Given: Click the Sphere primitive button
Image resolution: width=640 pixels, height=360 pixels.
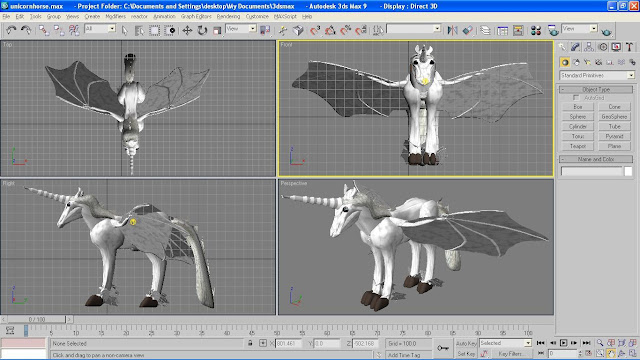Looking at the screenshot, I should pos(578,117).
